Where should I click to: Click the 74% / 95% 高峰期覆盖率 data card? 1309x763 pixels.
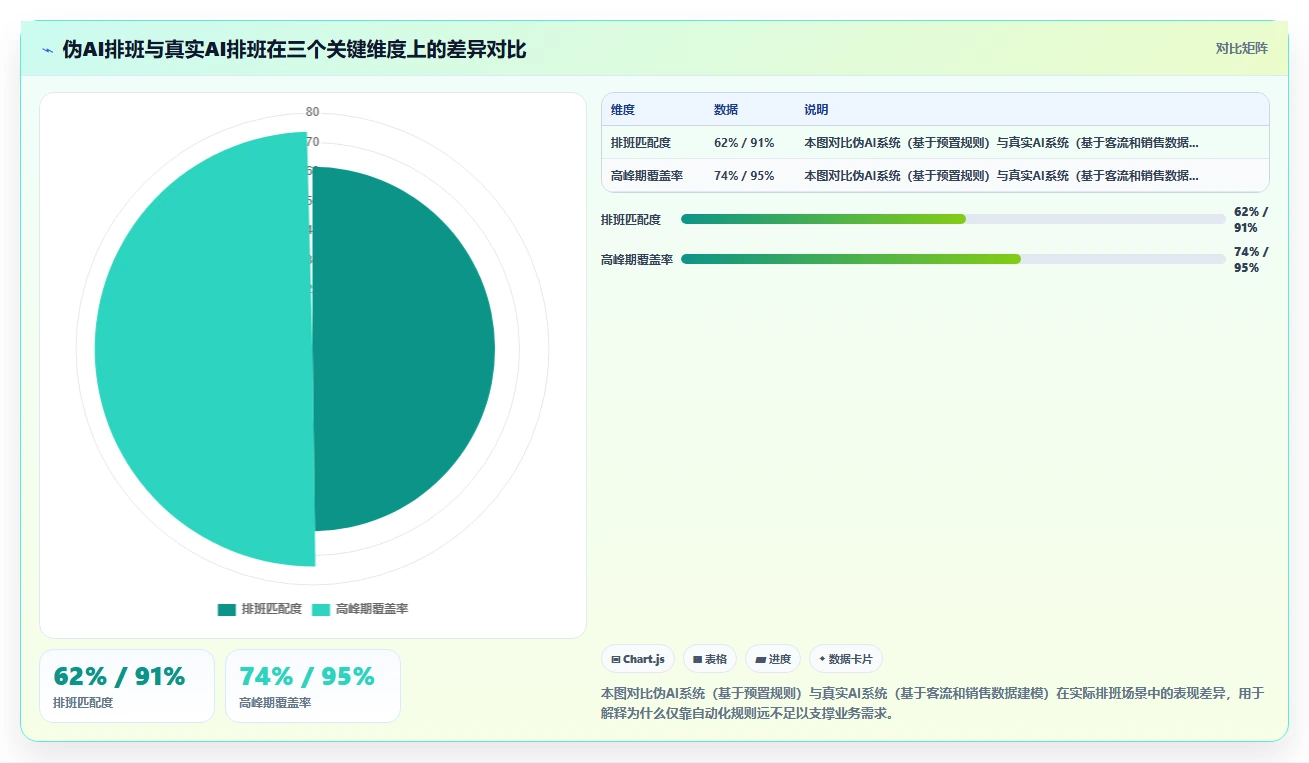click(313, 686)
